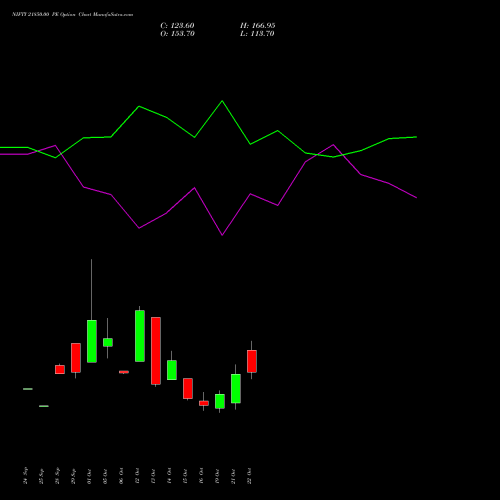This screenshot has width=500, height=500.
Task: Select the green candle above 14 Oct
Action: point(172,370)
